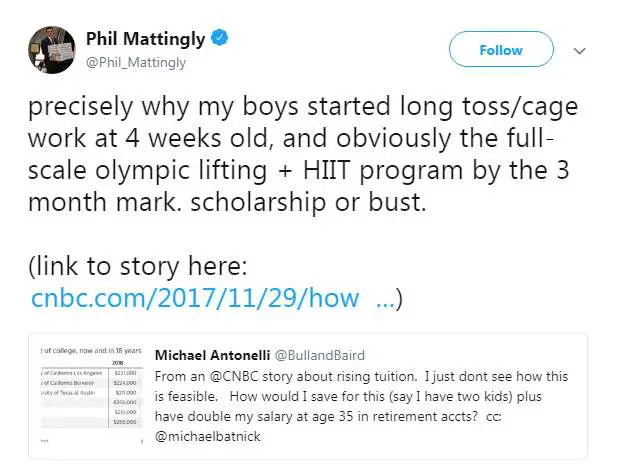
Task: Click the Phil Mattingly display name
Action: [x=152, y=39]
